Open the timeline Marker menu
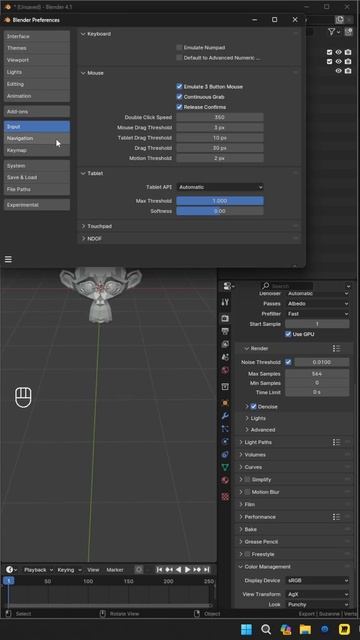The image size is (360, 640). coord(115,570)
